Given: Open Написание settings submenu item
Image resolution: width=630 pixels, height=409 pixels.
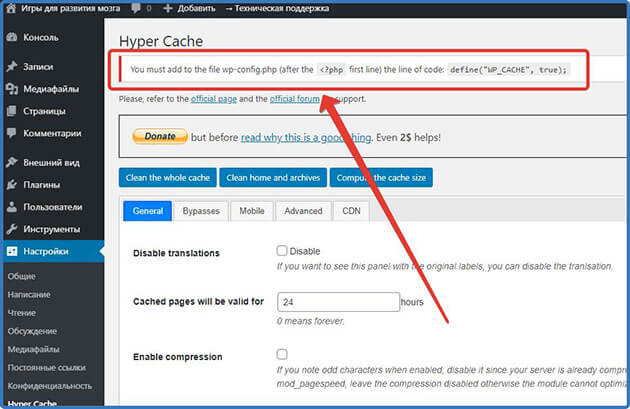Looking at the screenshot, I should click(29, 294).
